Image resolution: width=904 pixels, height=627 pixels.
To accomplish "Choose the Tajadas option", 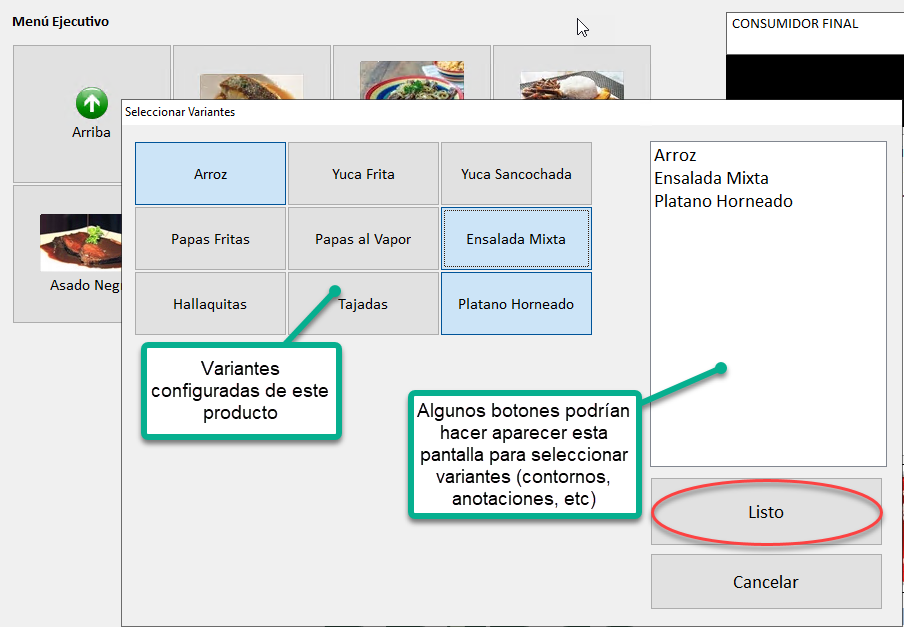I will (x=363, y=303).
